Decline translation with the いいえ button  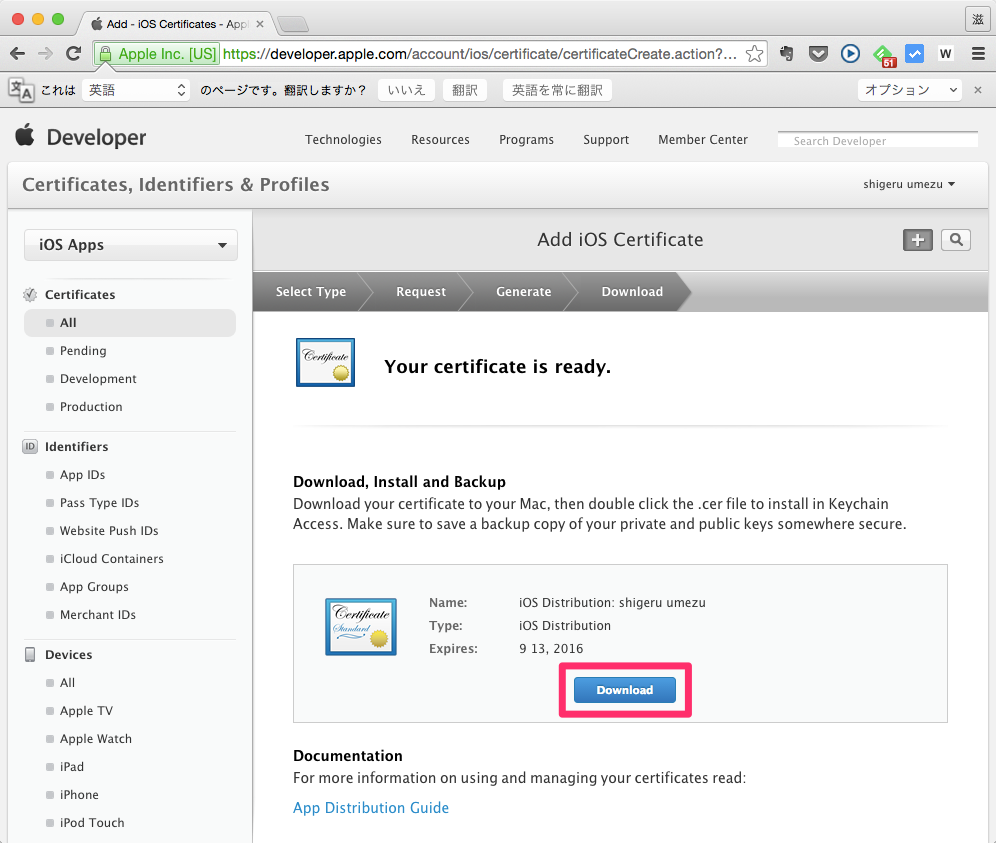coord(407,90)
